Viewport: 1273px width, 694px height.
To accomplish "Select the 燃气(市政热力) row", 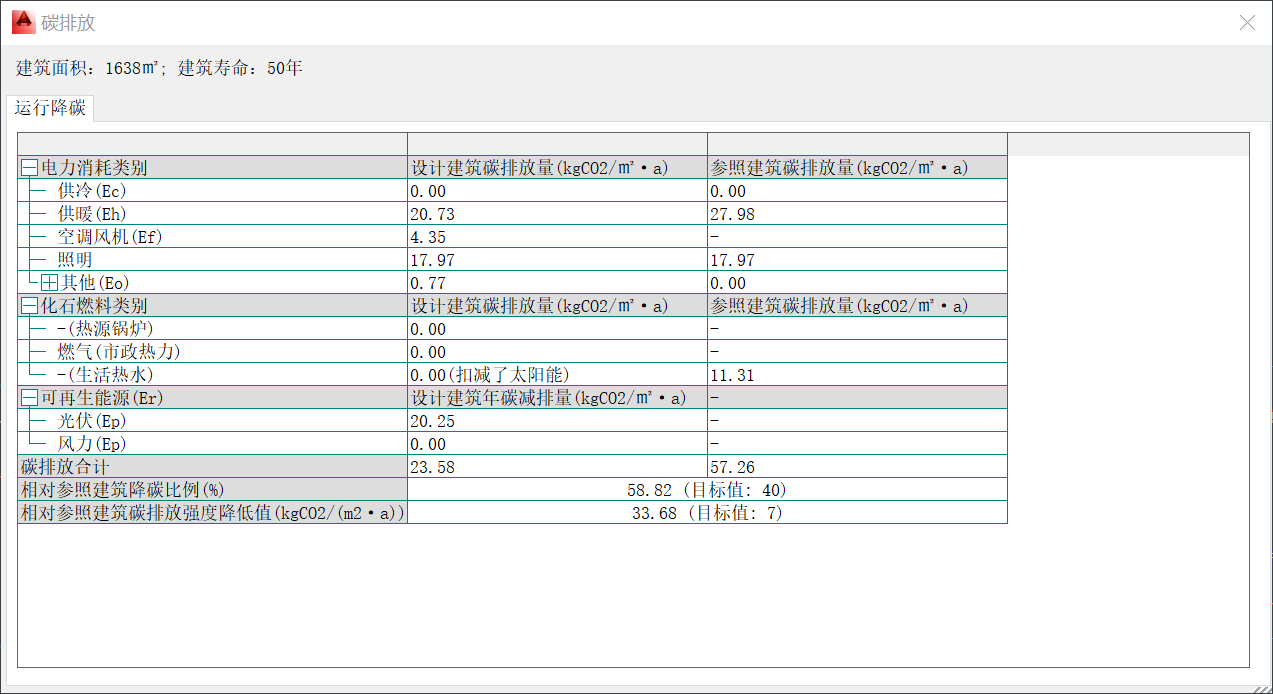I will (119, 352).
